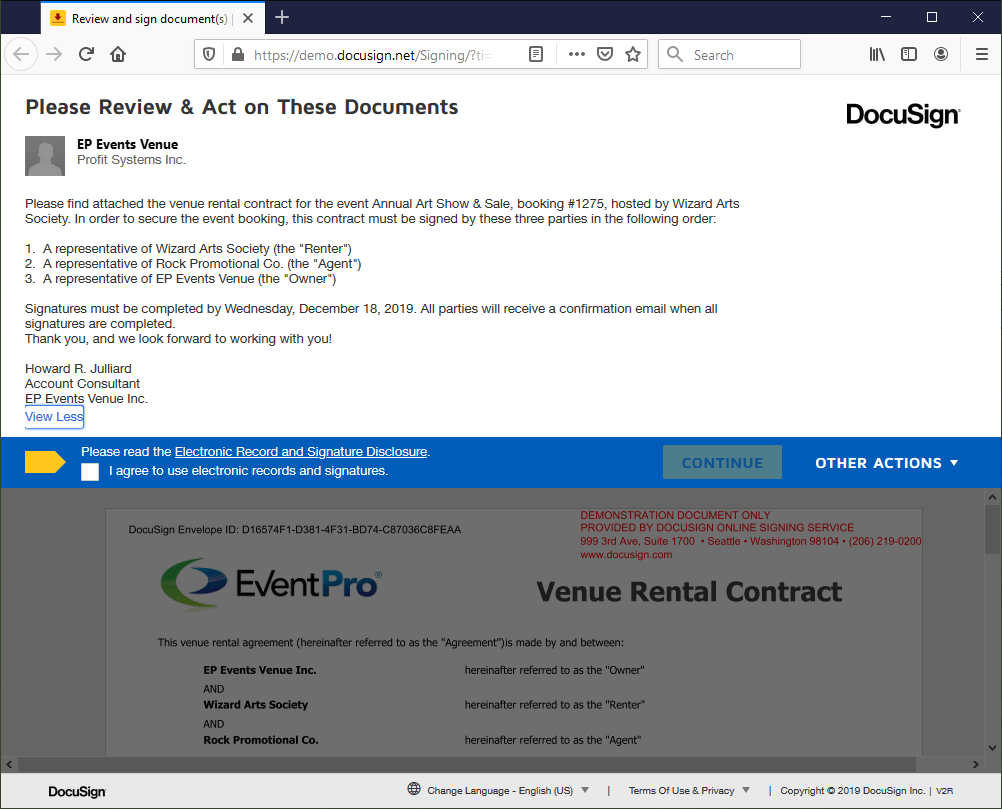Click the "V2R" footer text

944,791
